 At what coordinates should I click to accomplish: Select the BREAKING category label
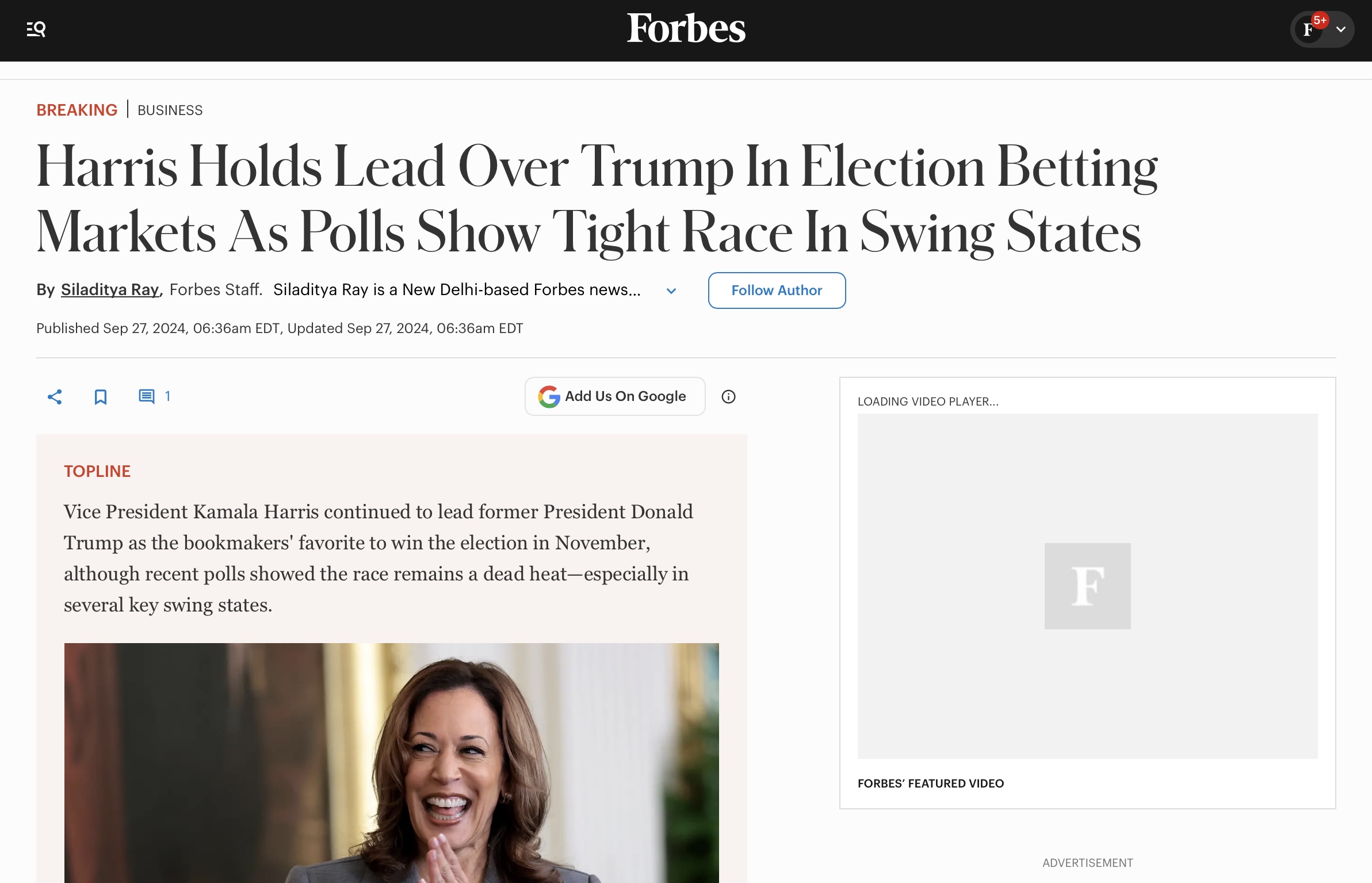click(x=77, y=110)
